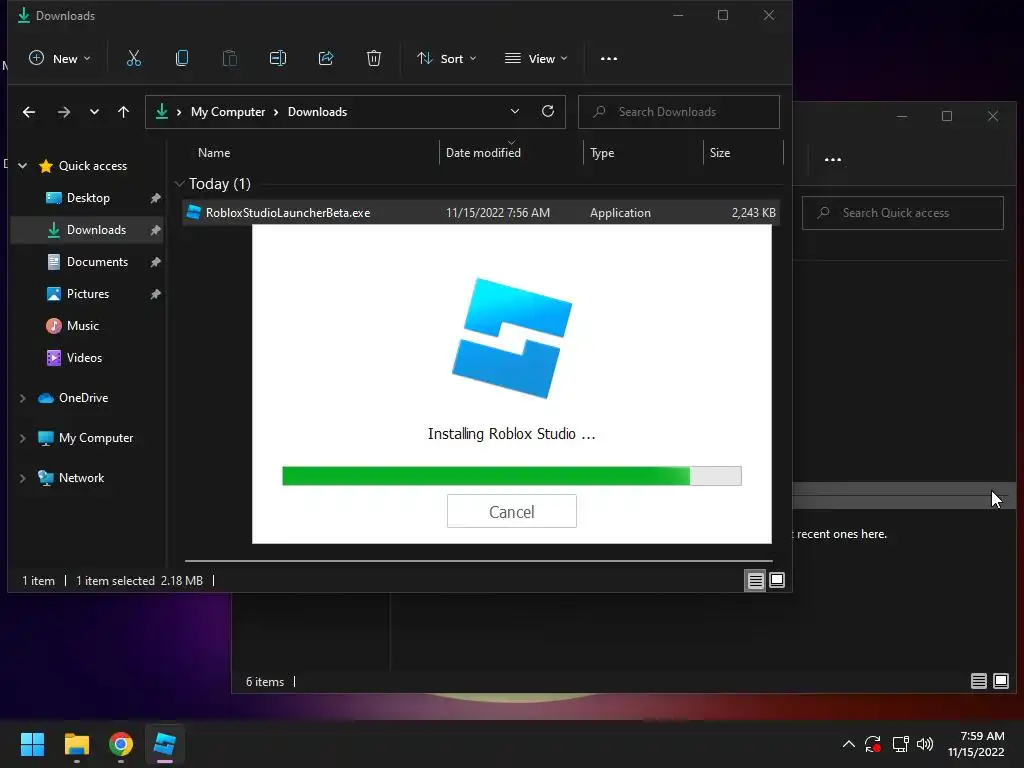
Task: Show hidden system tray icons
Action: 848,744
